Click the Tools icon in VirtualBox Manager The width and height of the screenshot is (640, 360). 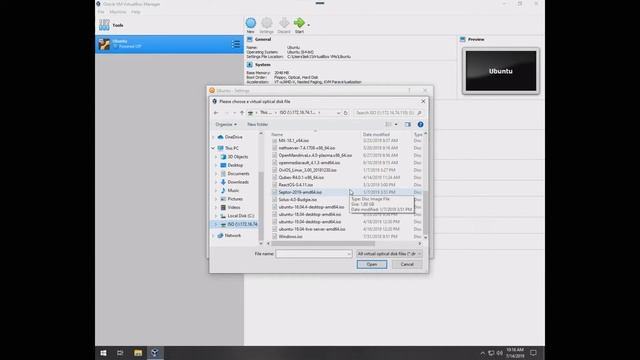pyautogui.click(x=104, y=25)
